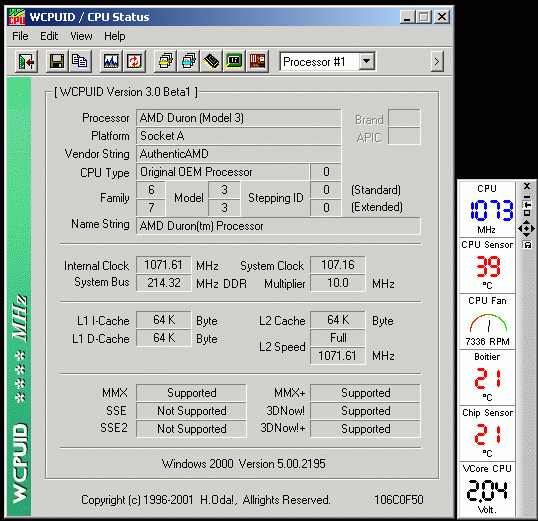
Task: Open chipset info red motherboard icon
Action: [257, 62]
